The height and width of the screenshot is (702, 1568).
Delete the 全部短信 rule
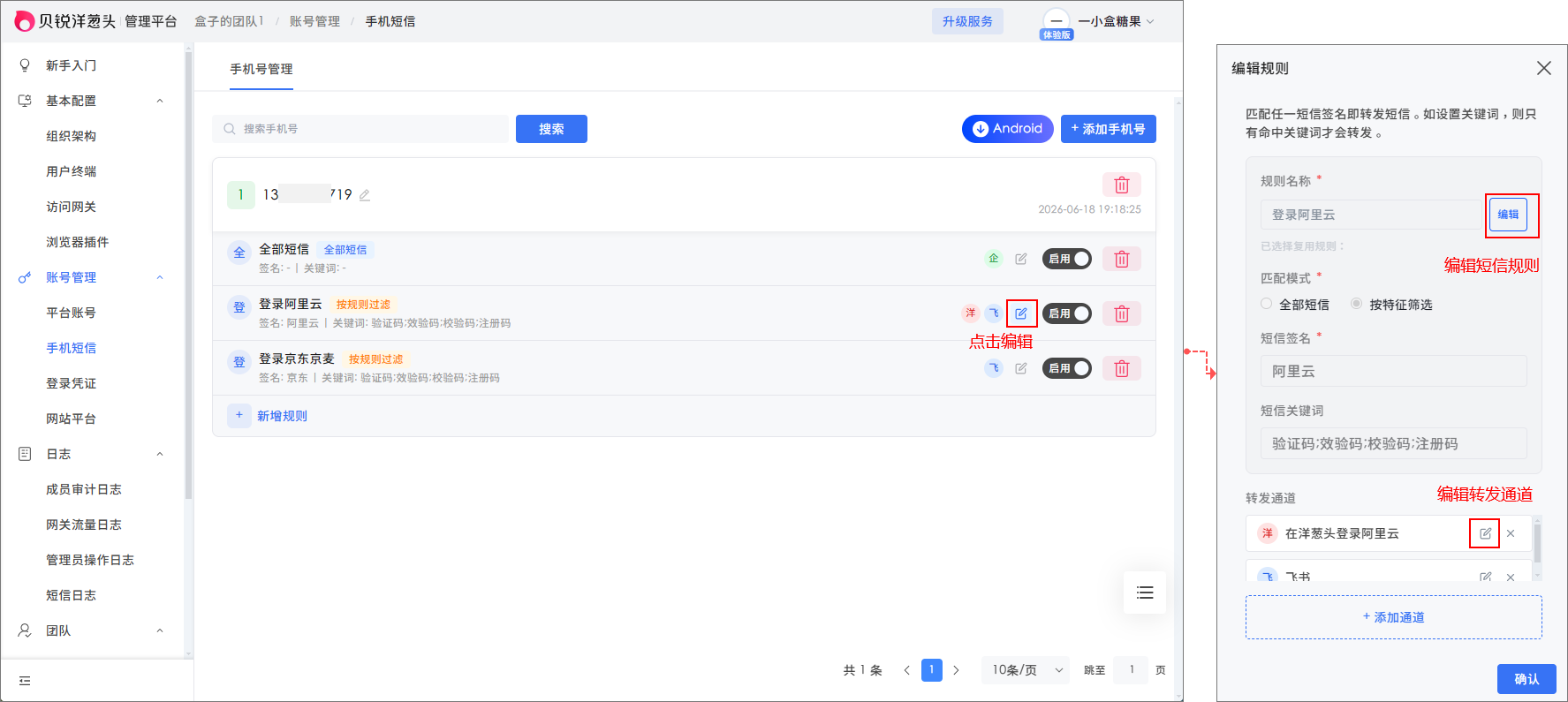(1122, 259)
